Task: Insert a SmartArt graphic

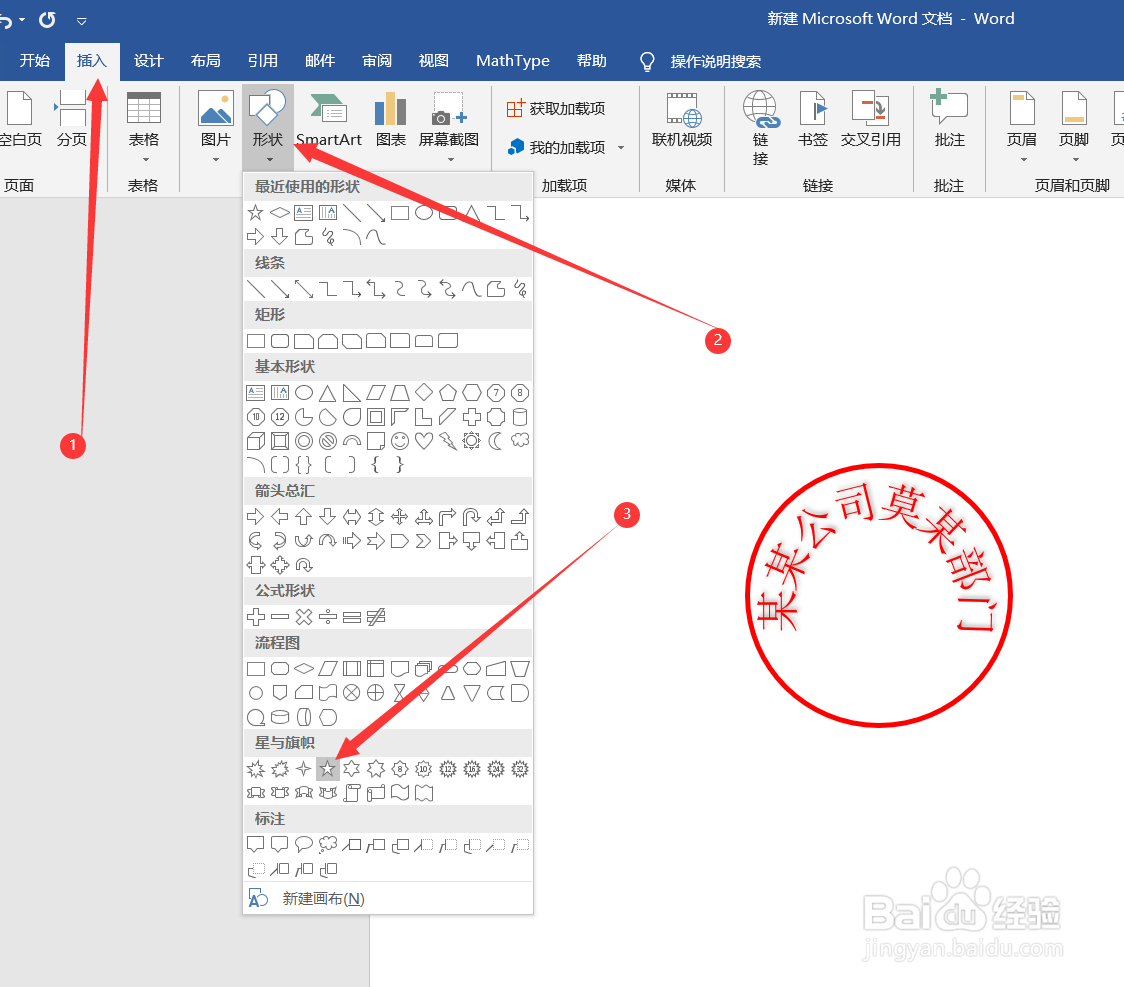Action: pyautogui.click(x=329, y=119)
